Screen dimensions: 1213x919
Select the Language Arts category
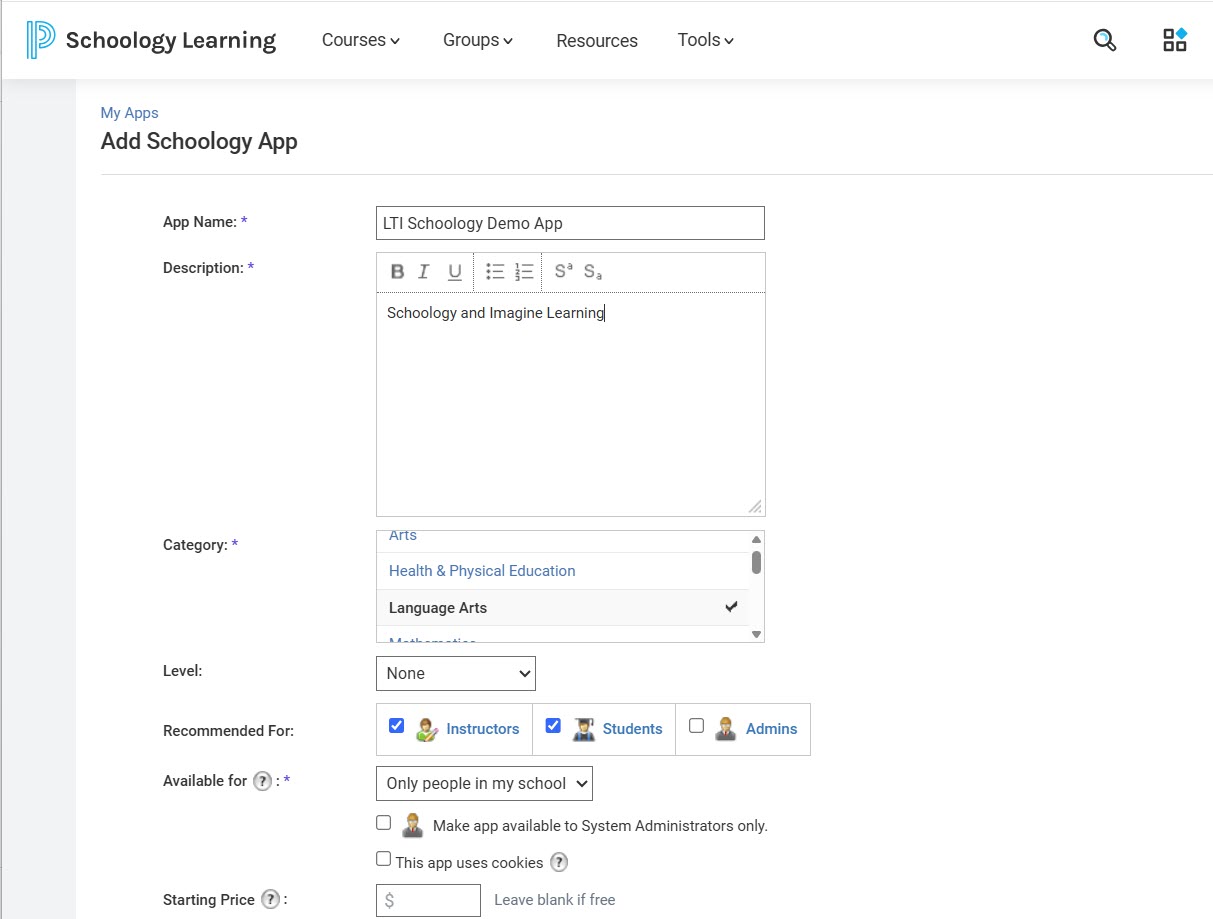pos(562,608)
